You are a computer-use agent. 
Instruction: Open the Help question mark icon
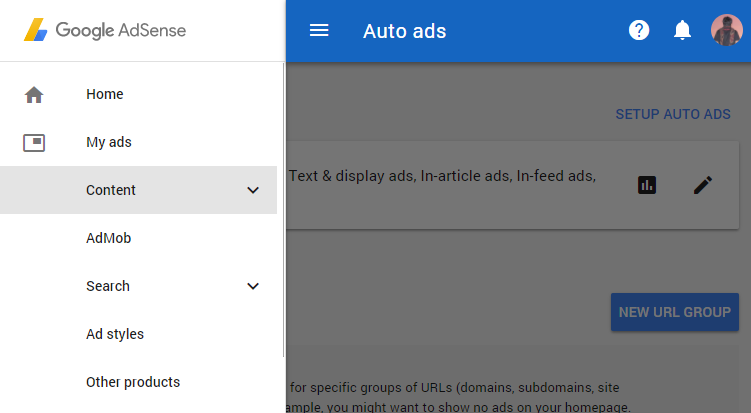pos(639,31)
